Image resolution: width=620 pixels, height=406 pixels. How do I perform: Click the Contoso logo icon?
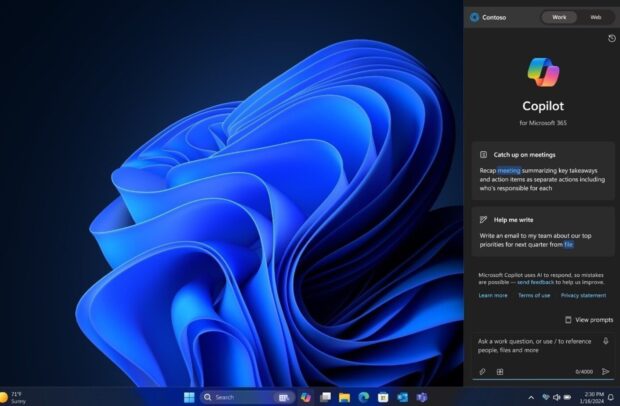click(475, 17)
